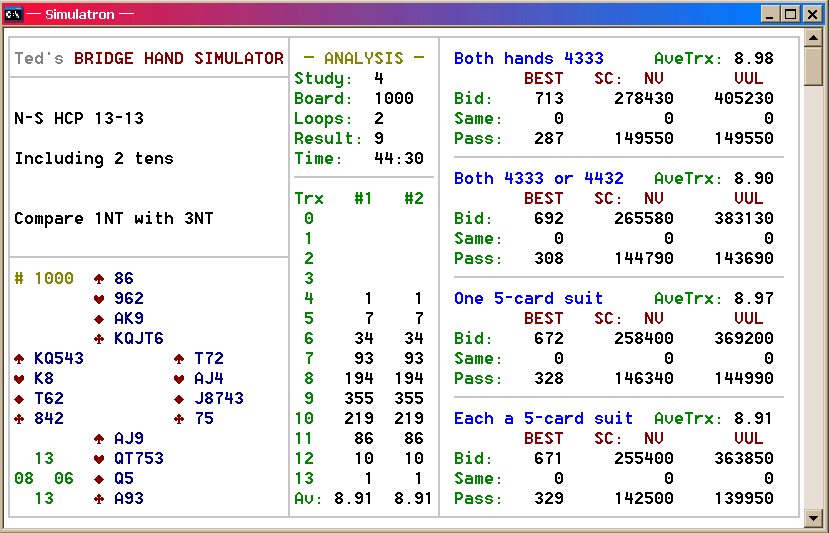Click East's club symbol beside 75
This screenshot has width=829, height=533.
click(x=179, y=419)
